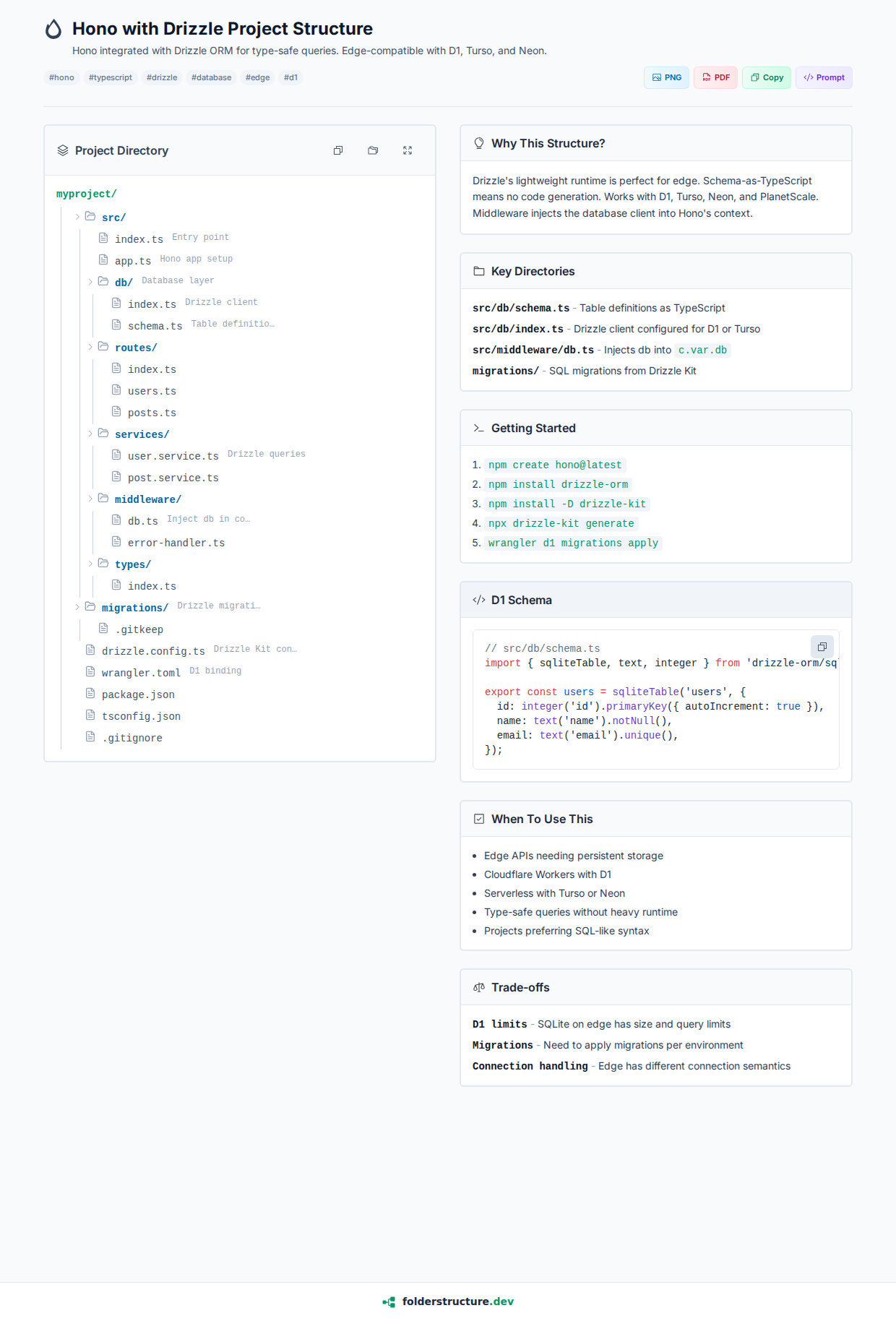
Task: Click the fullscreen expand icon in Project Directory
Action: [408, 150]
